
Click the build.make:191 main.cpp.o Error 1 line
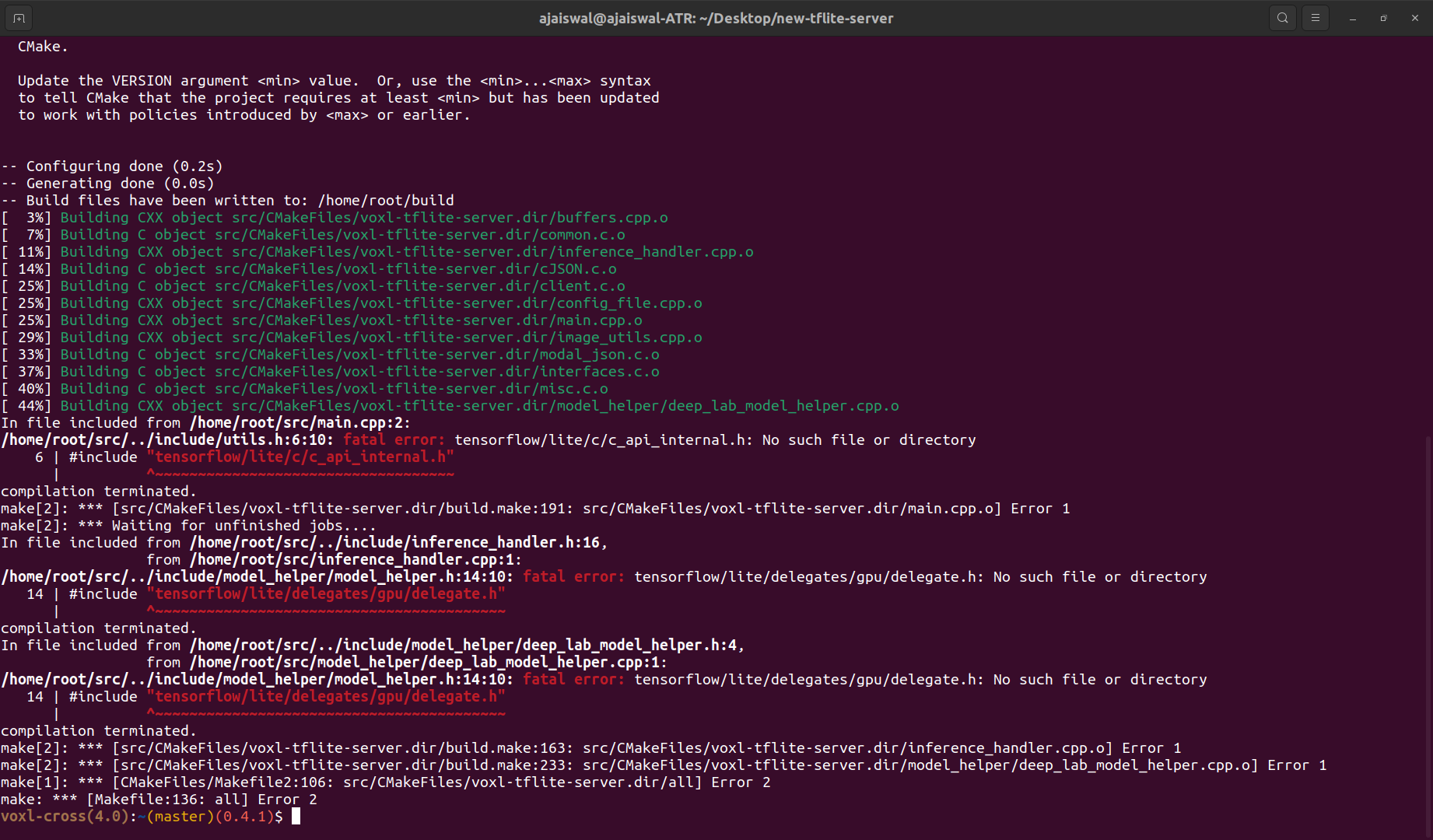(535, 509)
